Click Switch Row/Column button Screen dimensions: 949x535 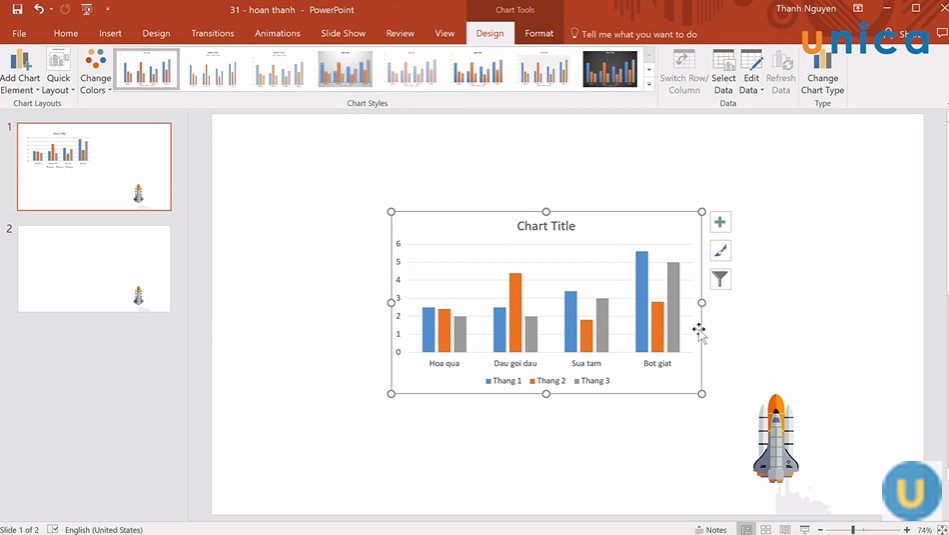pos(684,71)
